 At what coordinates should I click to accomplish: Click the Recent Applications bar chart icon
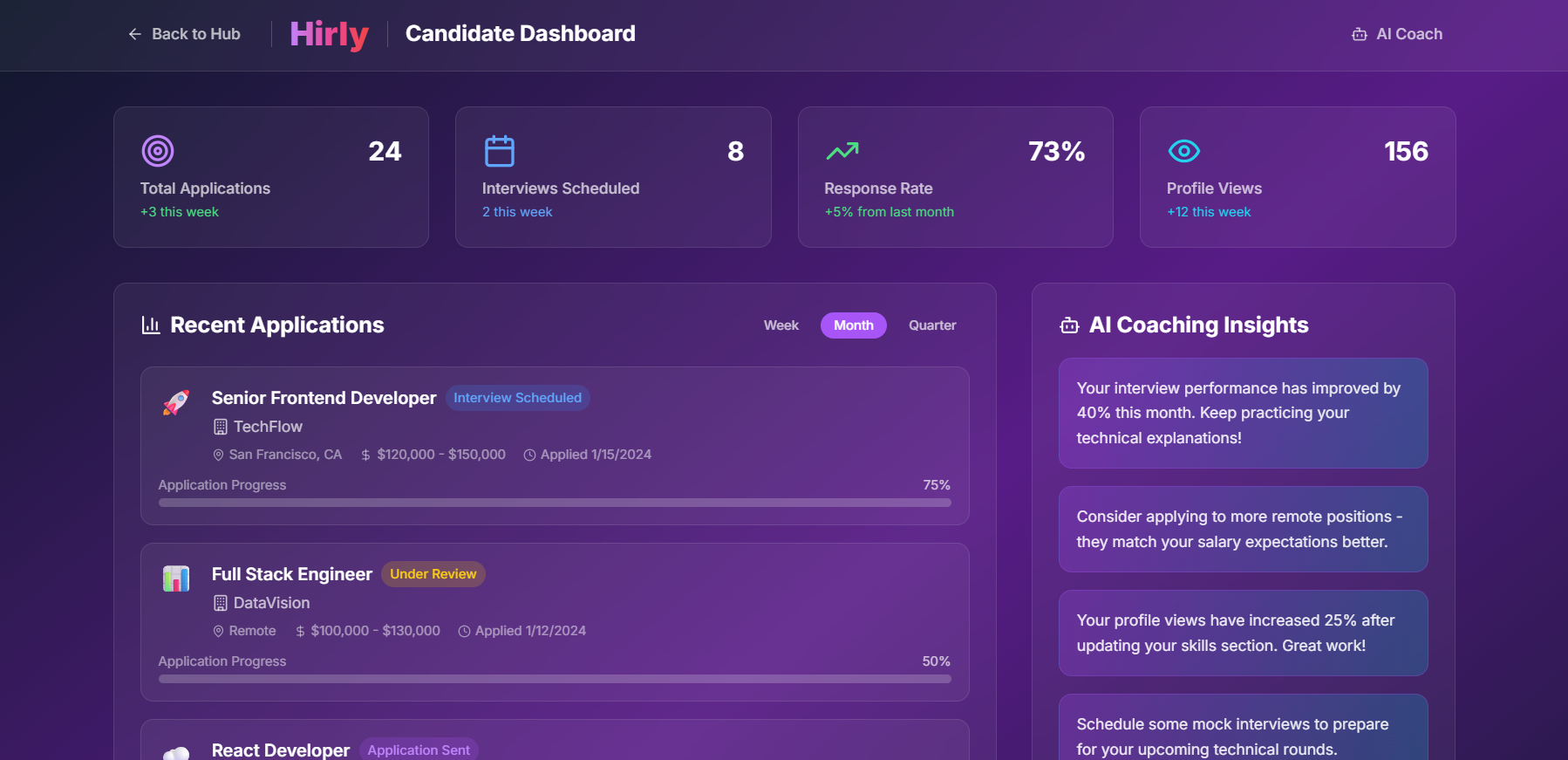151,325
